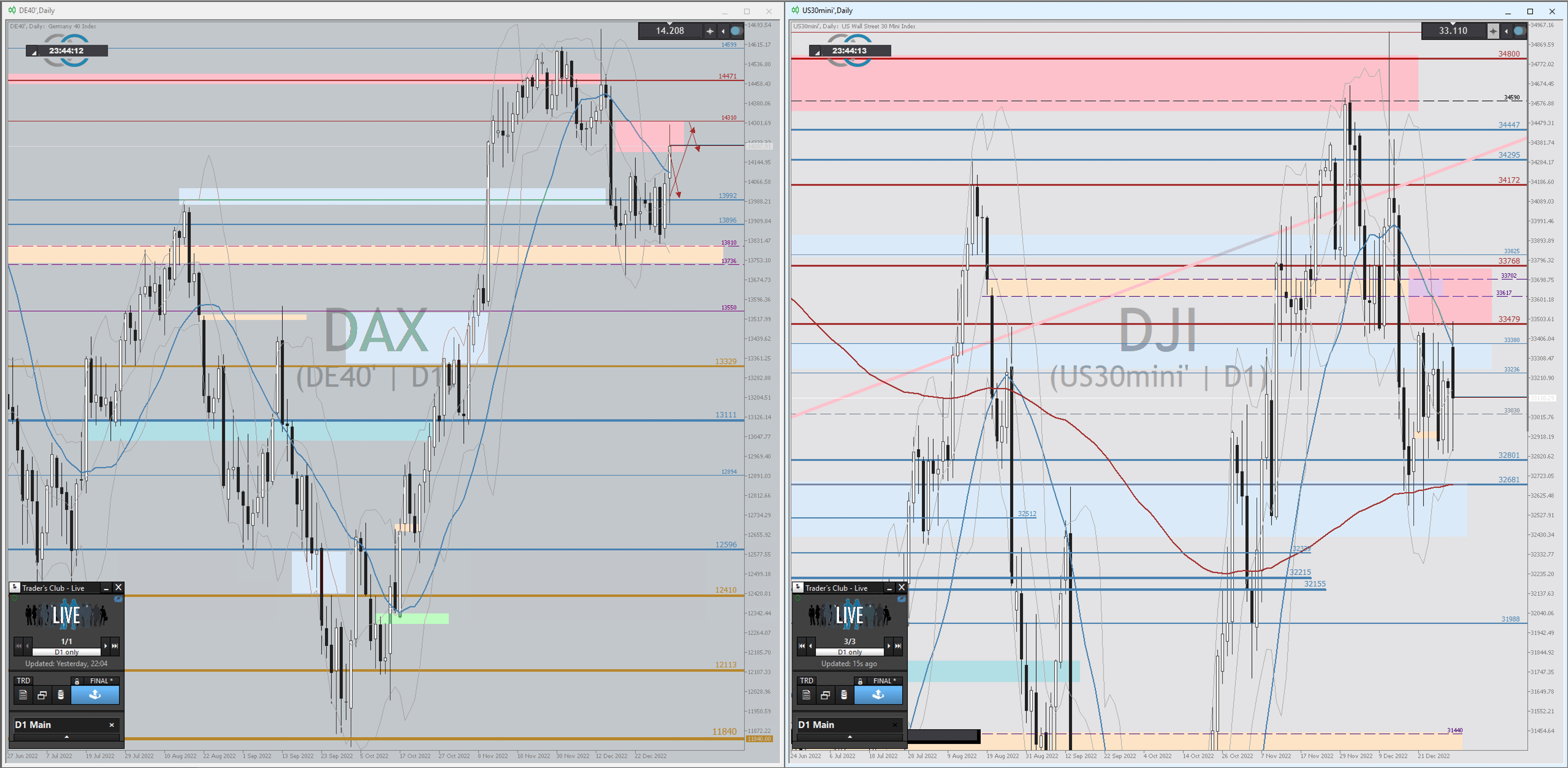Open the document icon in DAX panel

tap(23, 695)
